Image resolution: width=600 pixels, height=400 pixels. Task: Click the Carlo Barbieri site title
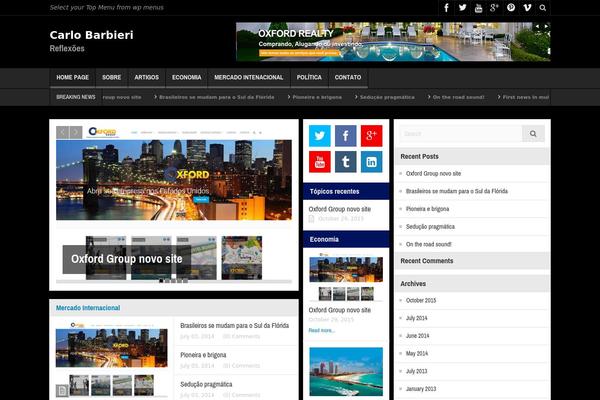coord(91,35)
